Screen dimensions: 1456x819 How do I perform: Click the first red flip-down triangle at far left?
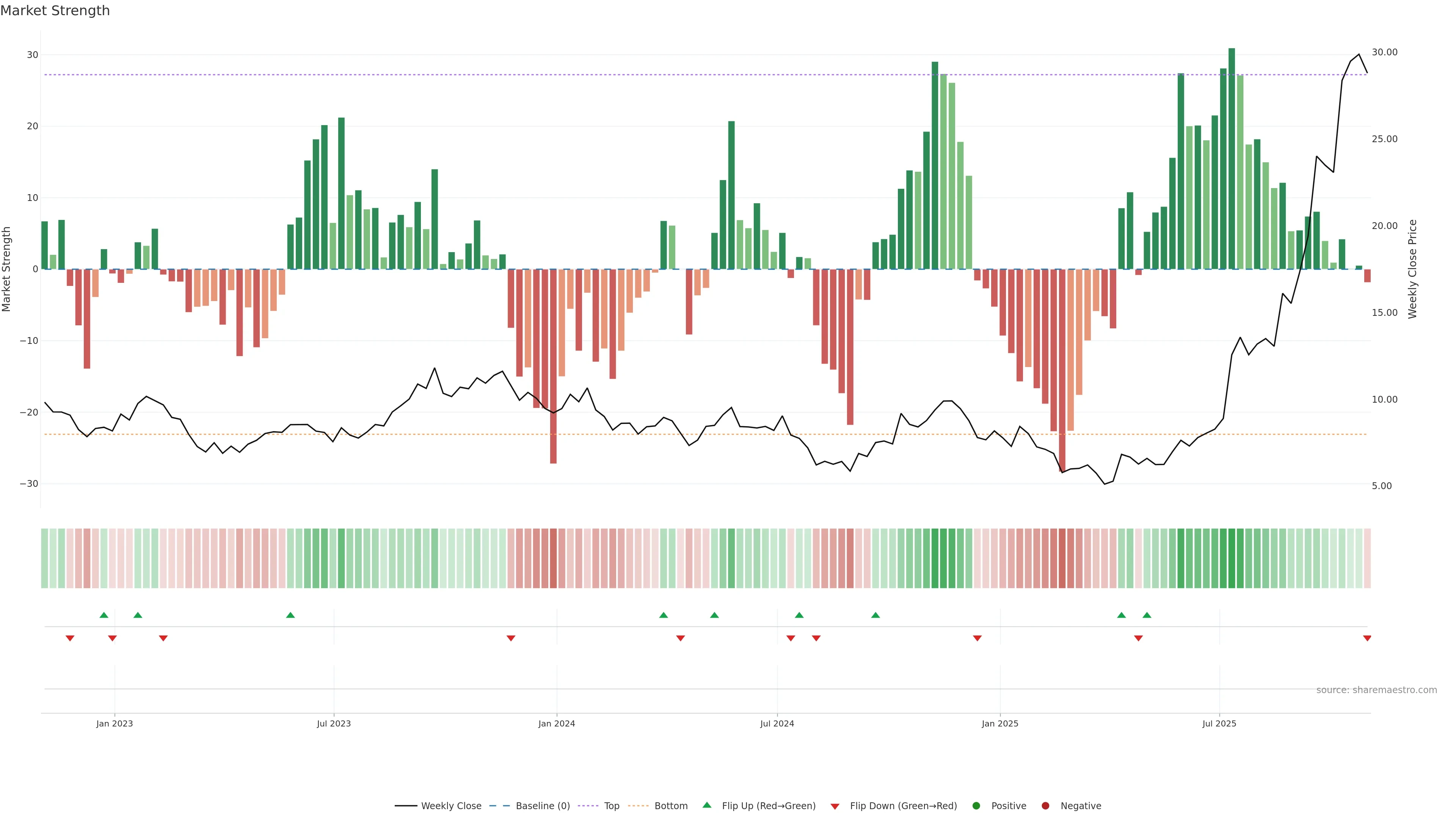coord(70,638)
